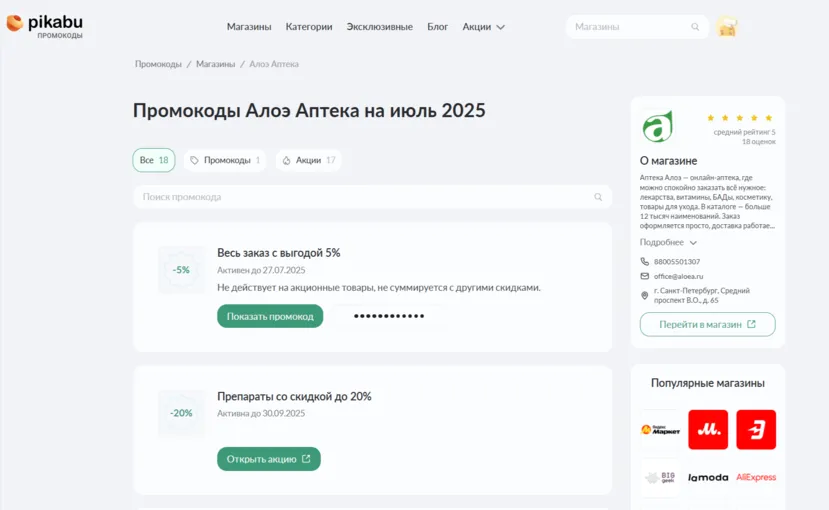Open Категории in top navigation
Screen dimensions: 829x510
(x=309, y=27)
